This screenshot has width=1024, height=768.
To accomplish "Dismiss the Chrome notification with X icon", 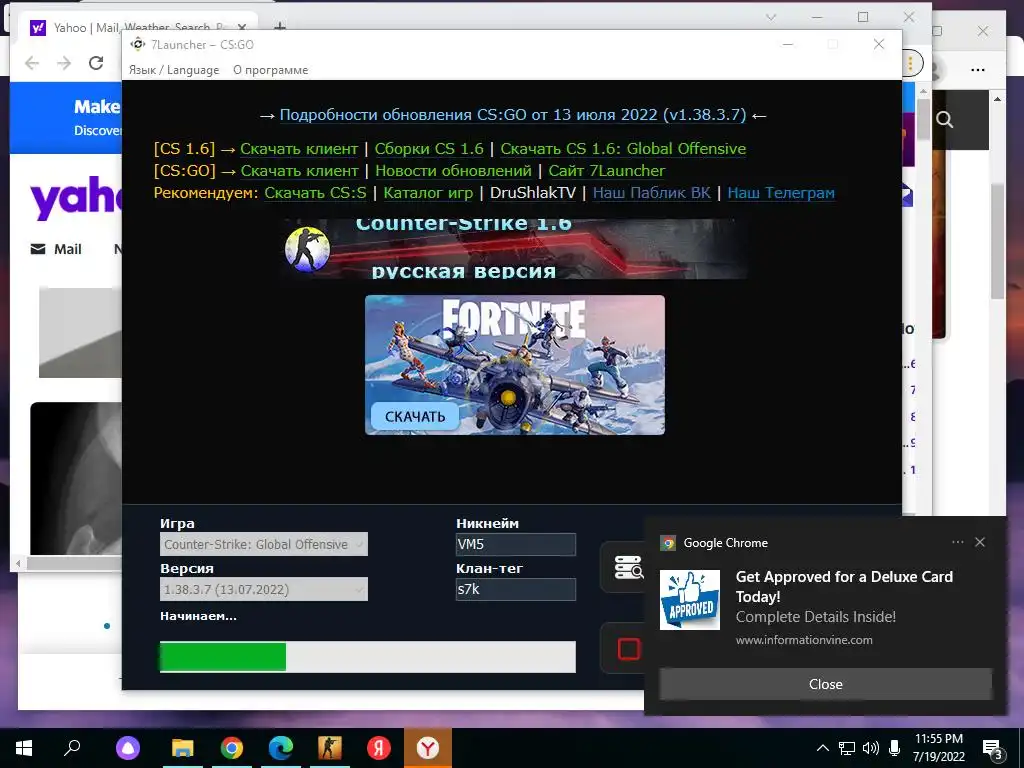I will coord(980,542).
